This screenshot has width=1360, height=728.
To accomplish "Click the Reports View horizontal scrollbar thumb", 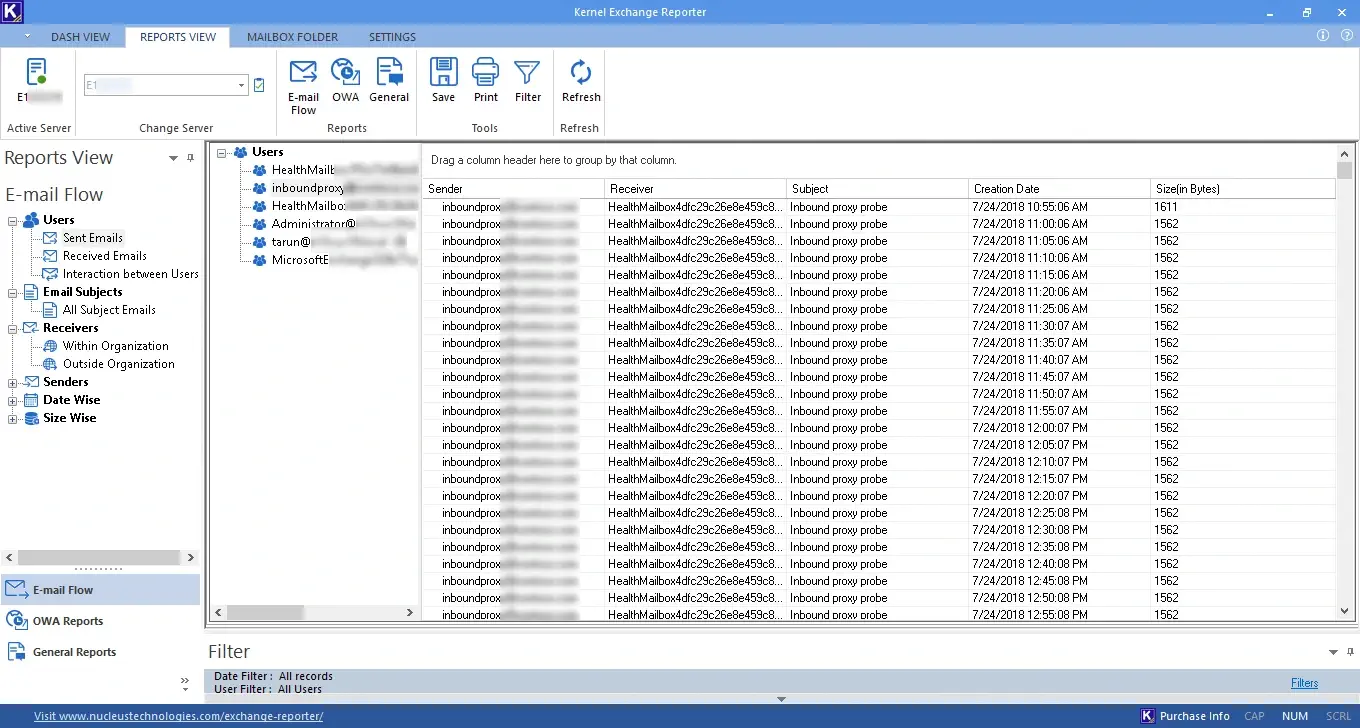I will click(98, 558).
